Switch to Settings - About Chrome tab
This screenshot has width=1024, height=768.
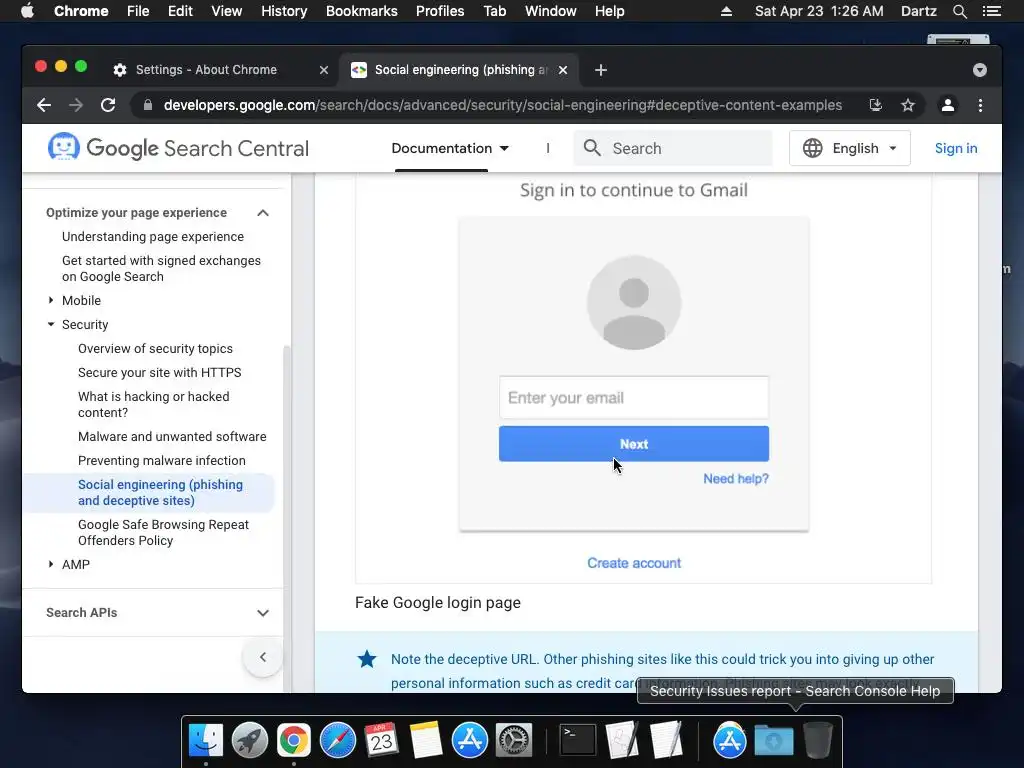(x=206, y=70)
